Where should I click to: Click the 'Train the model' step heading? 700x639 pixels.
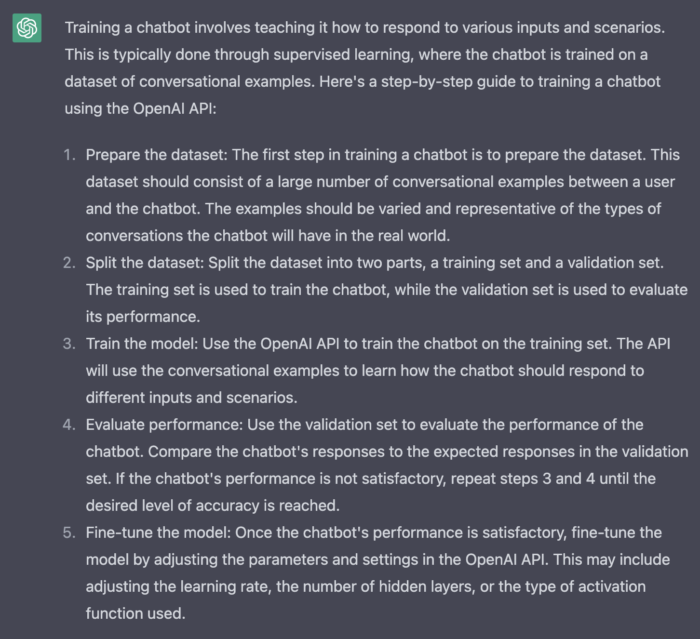(142, 344)
